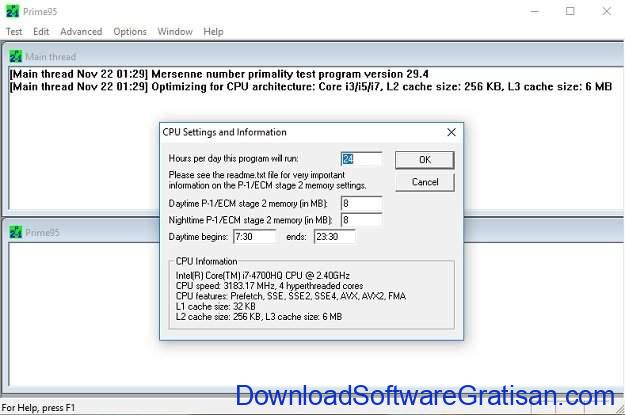Open the Window menu
Screen dimensions: 625x415
(x=175, y=31)
